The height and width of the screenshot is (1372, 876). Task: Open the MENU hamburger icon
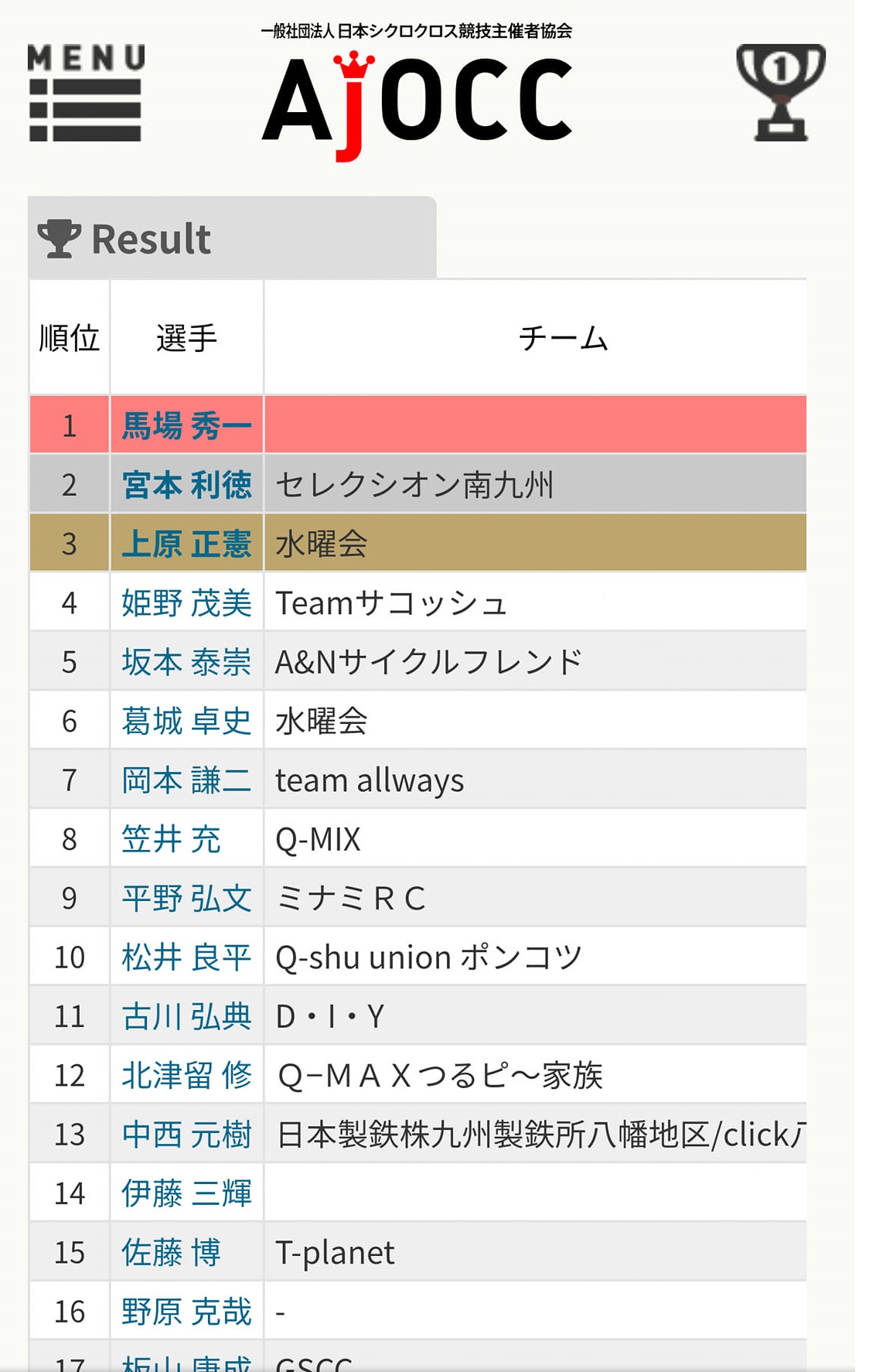tap(86, 93)
